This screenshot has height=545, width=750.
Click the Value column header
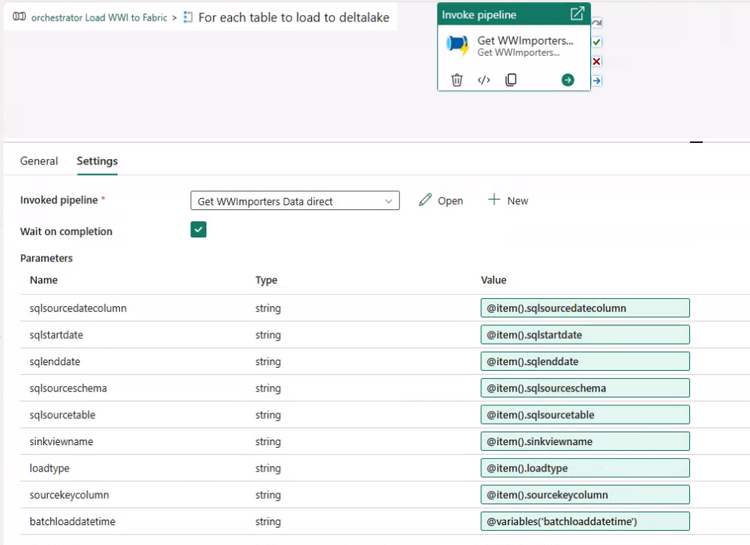tap(494, 280)
